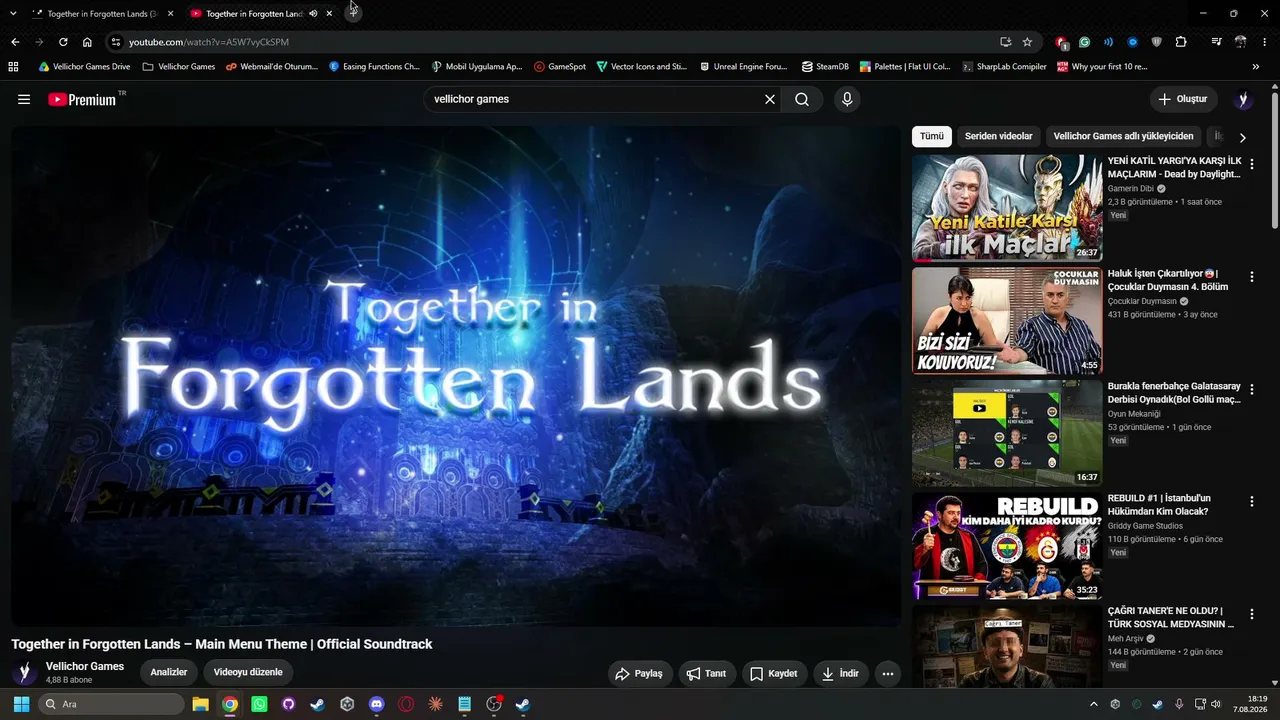Open options for the Dead by Daylight video
Screen dimensions: 1280x720
click(x=1251, y=164)
